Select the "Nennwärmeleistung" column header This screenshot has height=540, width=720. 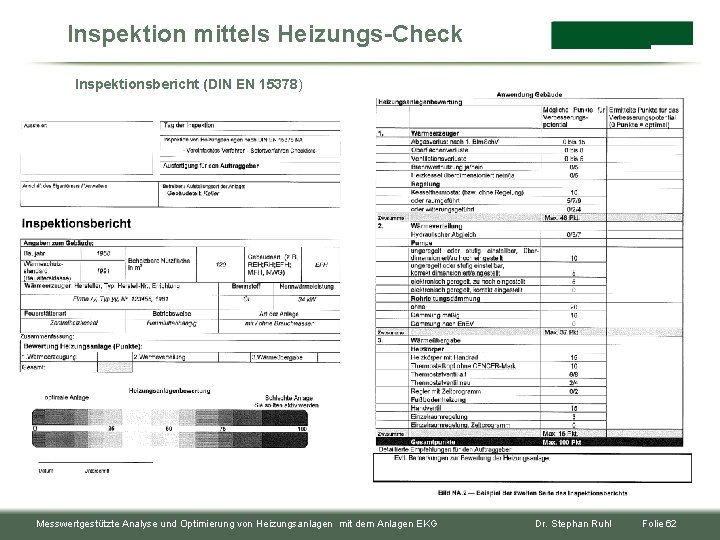point(307,286)
